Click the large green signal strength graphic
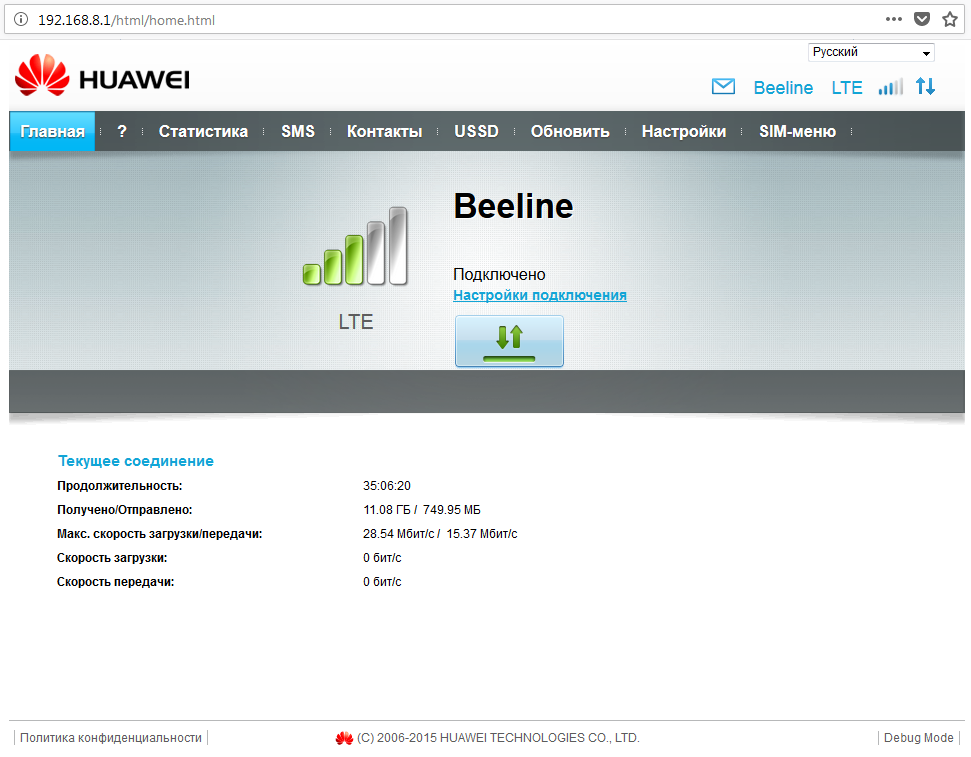The height and width of the screenshot is (757, 971). pos(355,248)
